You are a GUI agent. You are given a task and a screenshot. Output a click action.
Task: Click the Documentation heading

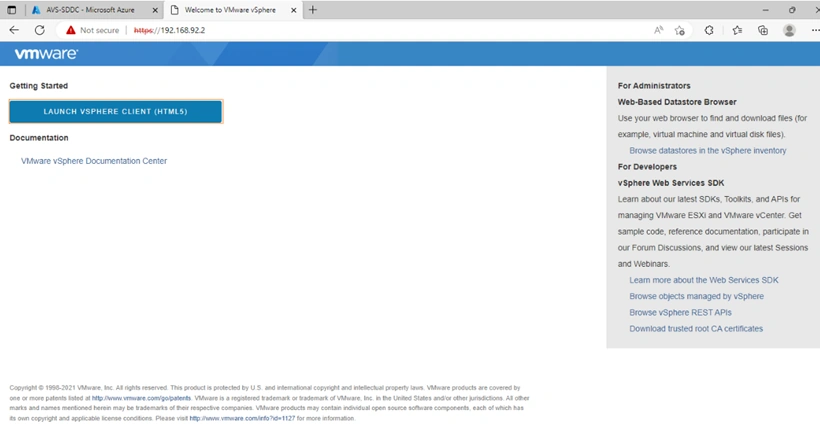39,138
